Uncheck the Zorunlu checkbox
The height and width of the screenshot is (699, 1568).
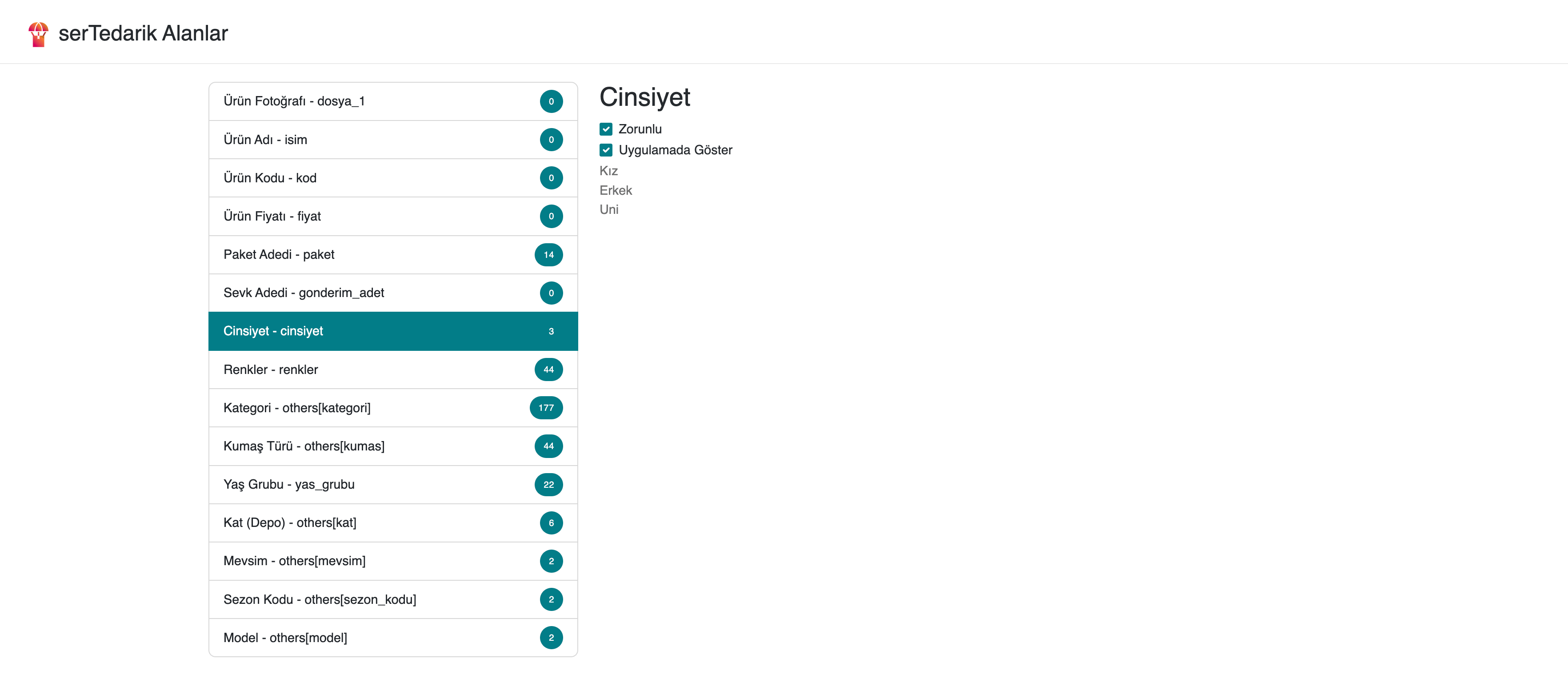coord(606,129)
